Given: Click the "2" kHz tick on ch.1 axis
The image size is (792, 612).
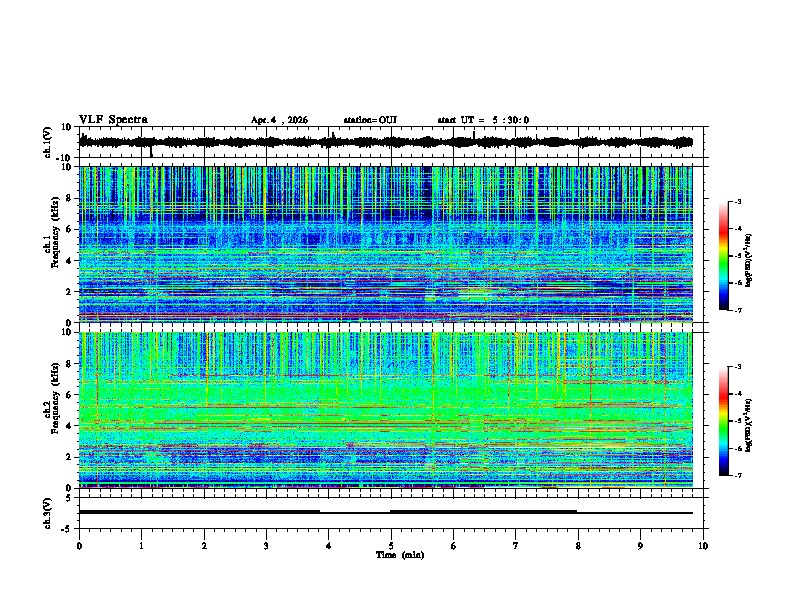Looking at the screenshot, I should coord(70,291).
